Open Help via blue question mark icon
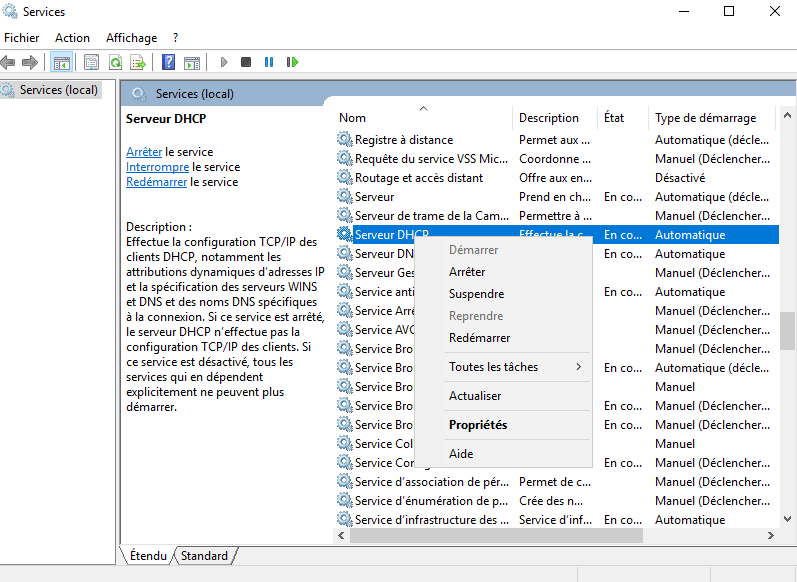797x582 pixels. tap(169, 62)
